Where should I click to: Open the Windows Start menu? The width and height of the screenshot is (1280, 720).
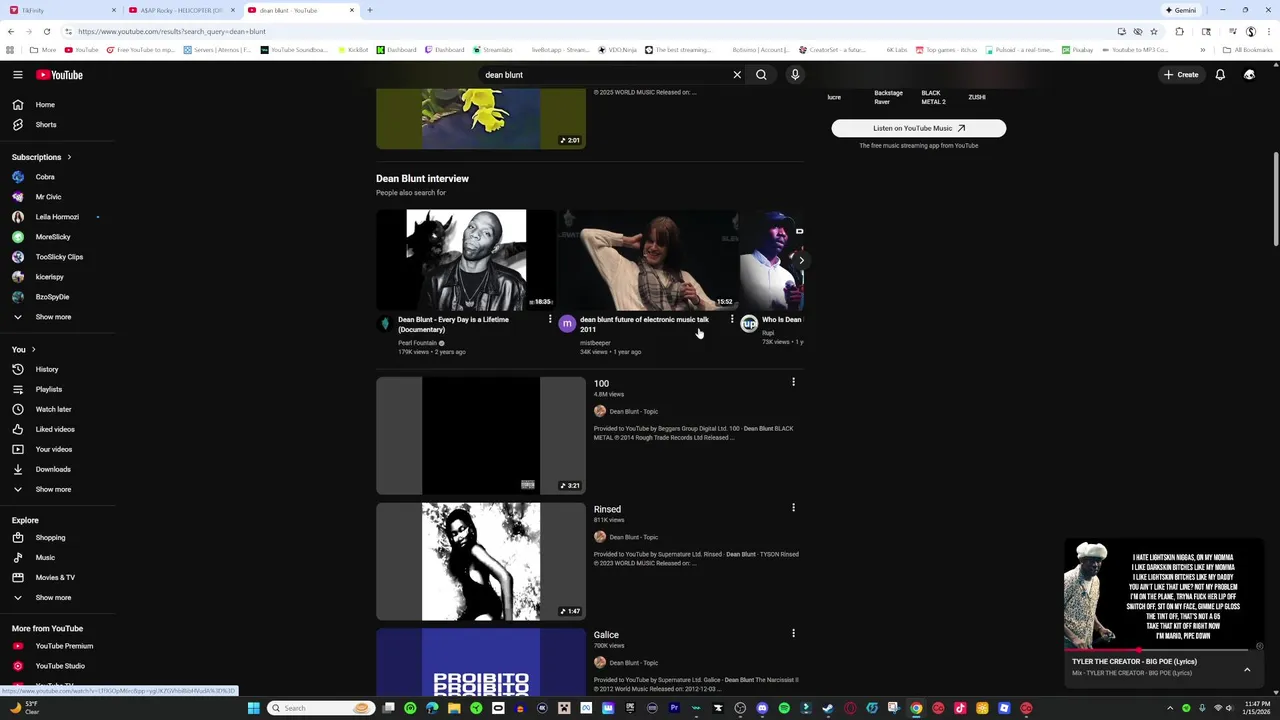(x=253, y=708)
